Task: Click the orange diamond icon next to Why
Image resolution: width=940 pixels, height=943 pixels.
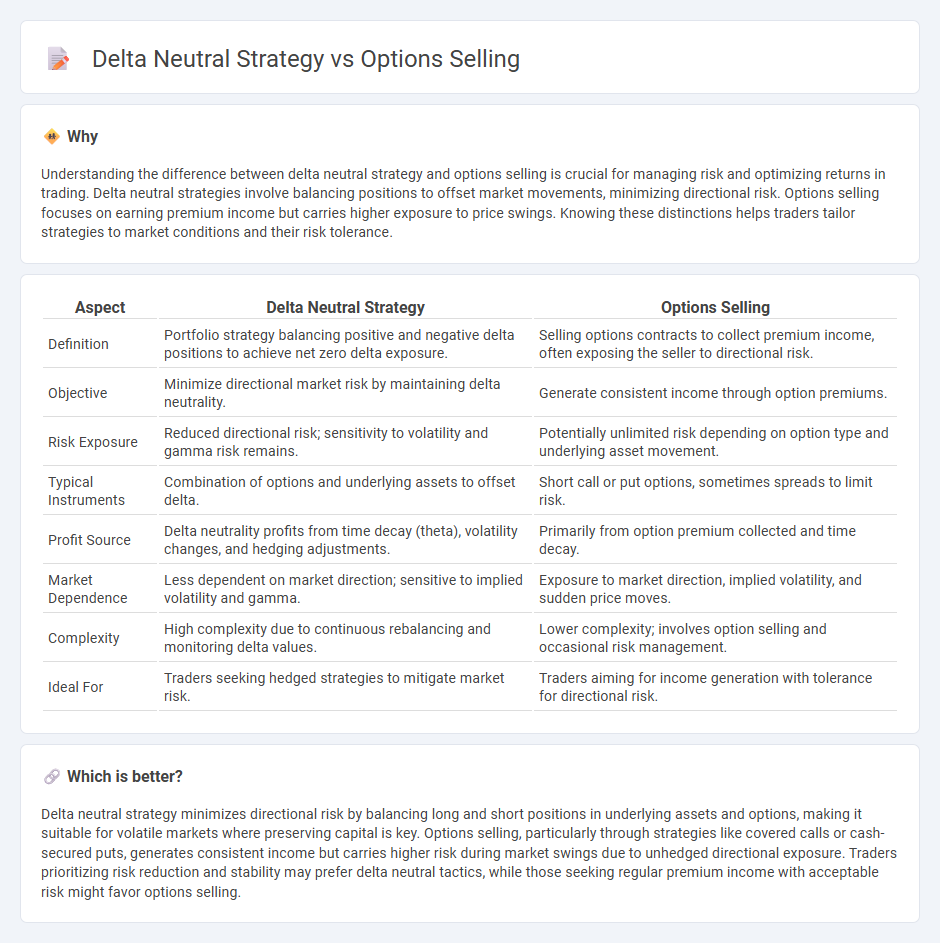Action: coord(52,137)
